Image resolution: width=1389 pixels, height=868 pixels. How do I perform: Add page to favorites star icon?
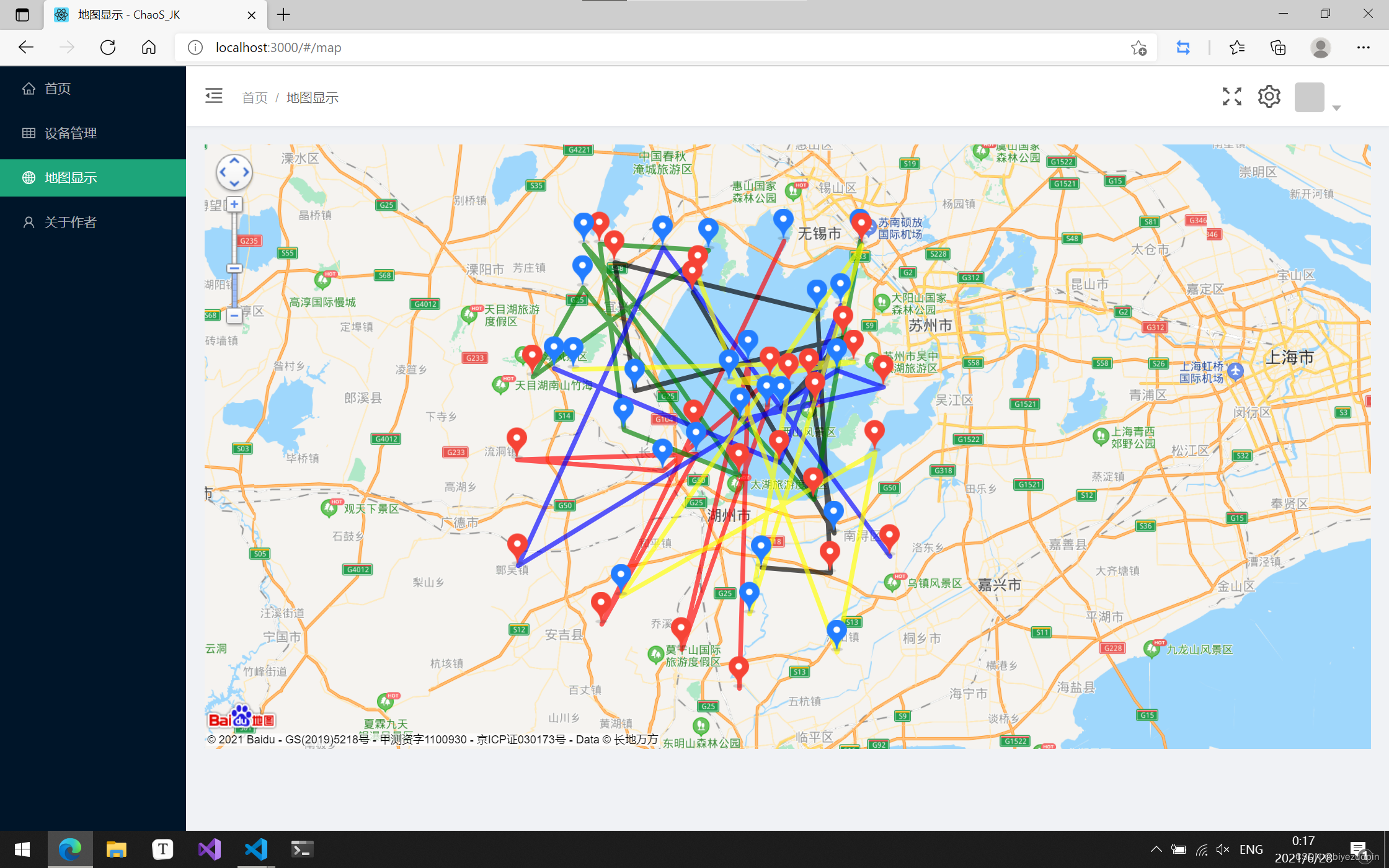(x=1138, y=48)
